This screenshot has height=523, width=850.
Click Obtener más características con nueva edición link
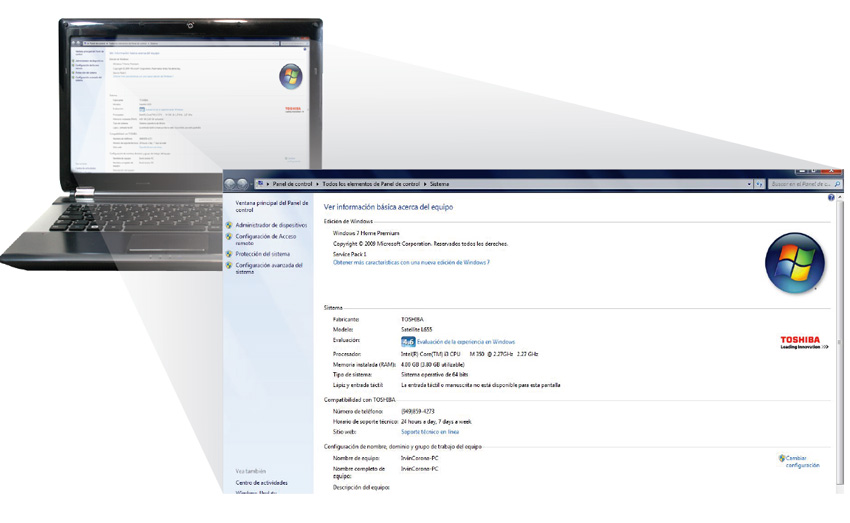coord(411,263)
